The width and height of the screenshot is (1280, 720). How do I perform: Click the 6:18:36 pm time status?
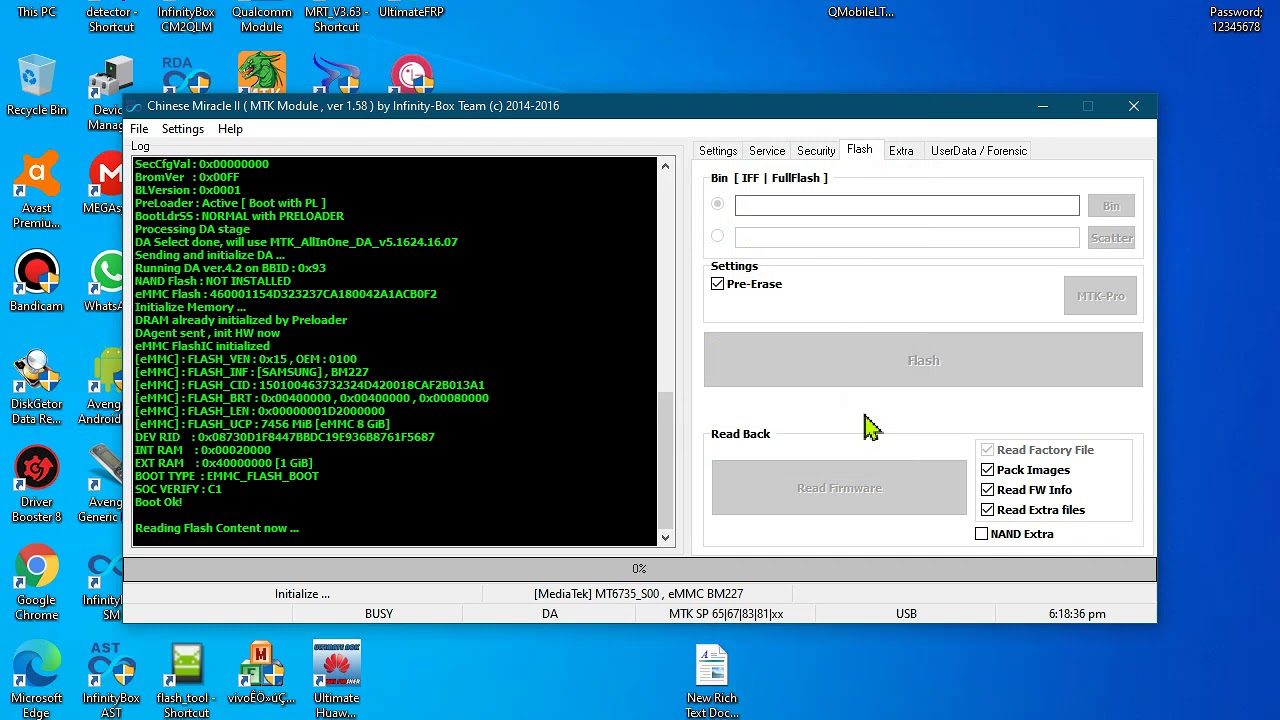pos(1077,614)
